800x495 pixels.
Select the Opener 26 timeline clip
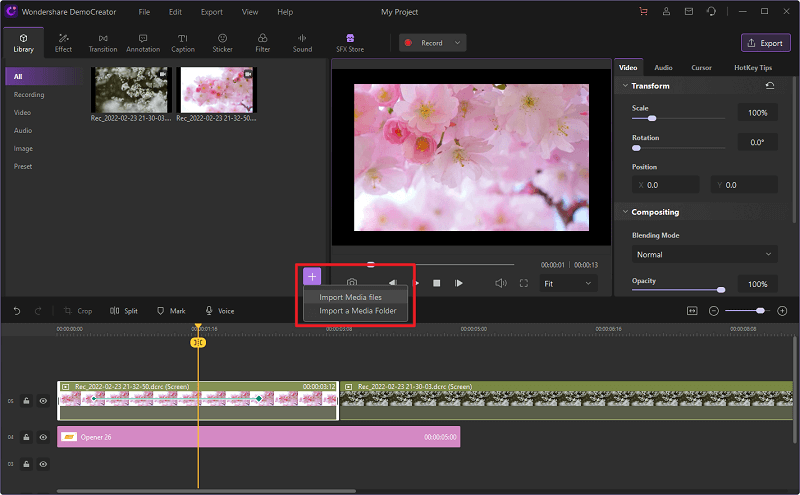coord(259,437)
